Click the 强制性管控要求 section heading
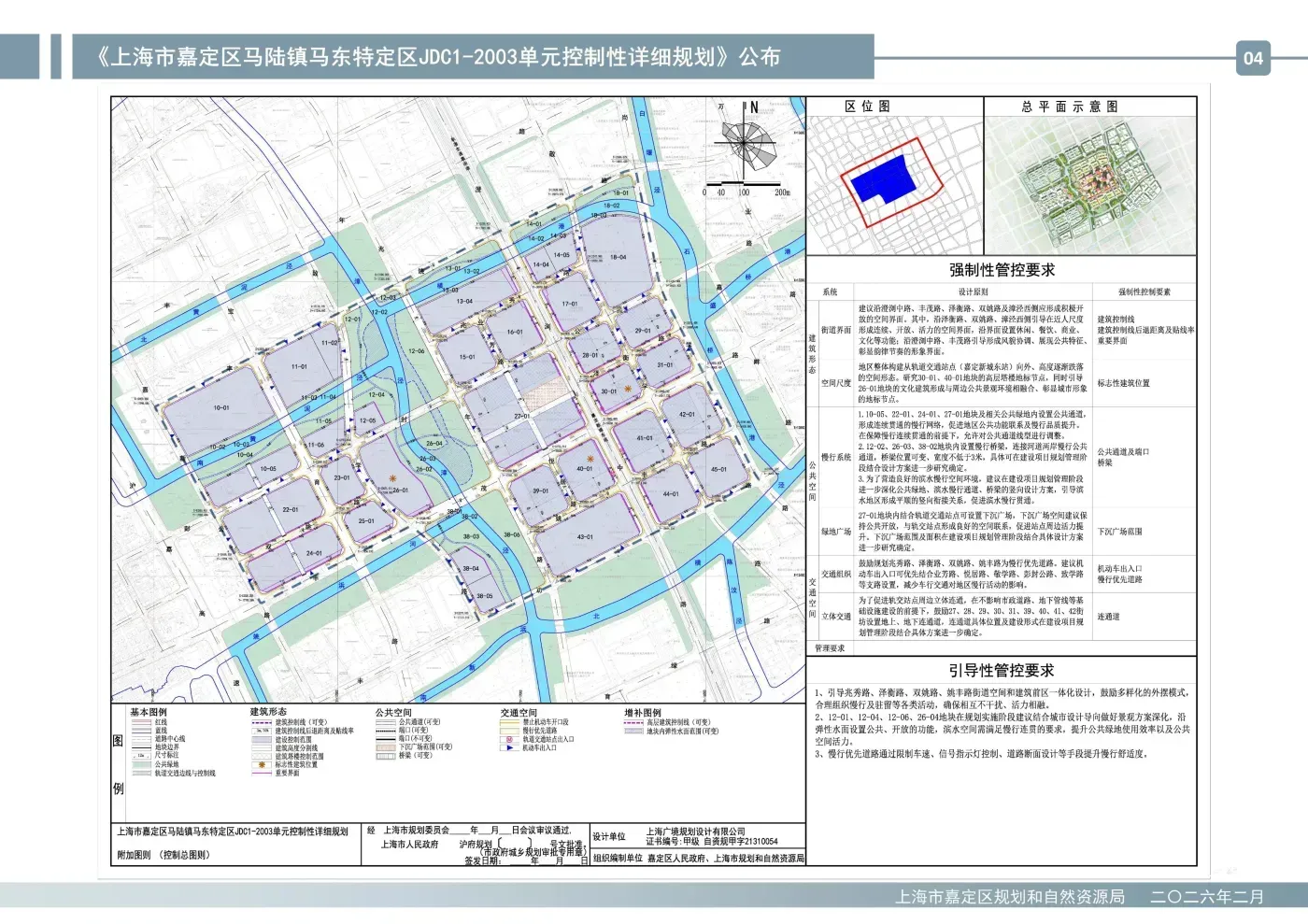This screenshot has width=1308, height=924. 1001,270
